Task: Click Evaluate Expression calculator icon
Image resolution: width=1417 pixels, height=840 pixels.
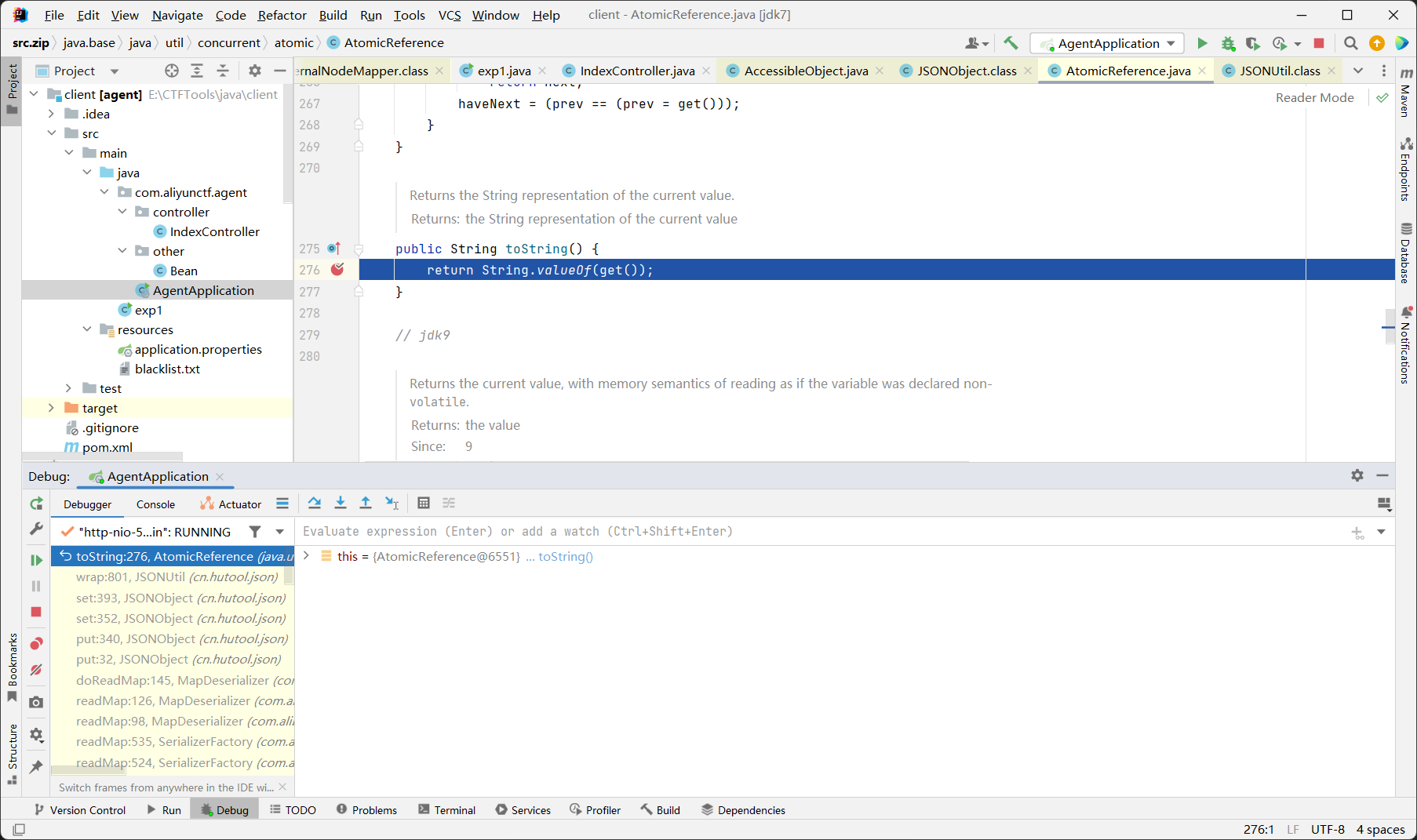Action: [x=424, y=504]
